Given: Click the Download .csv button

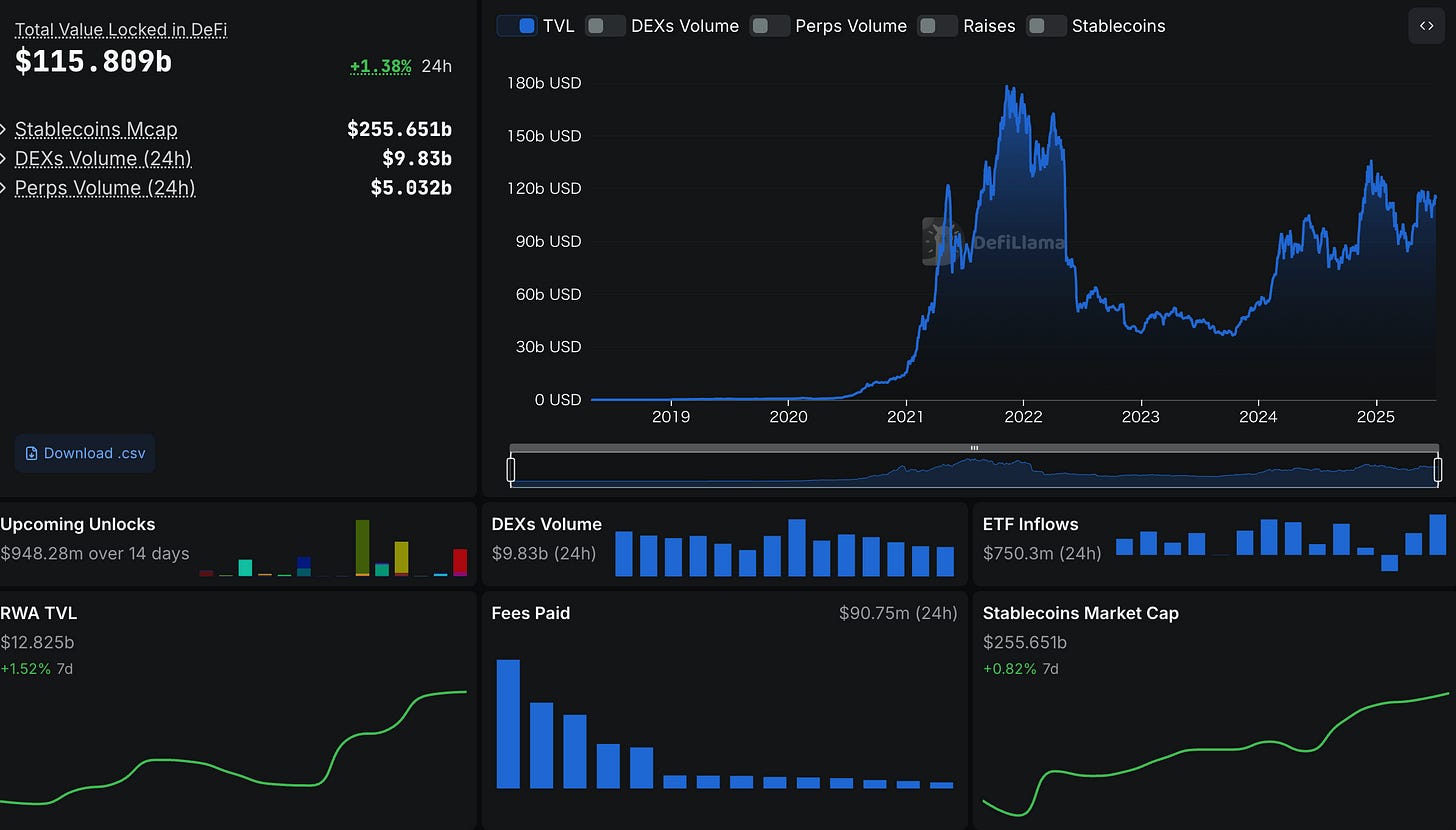Looking at the screenshot, I should tap(85, 453).
